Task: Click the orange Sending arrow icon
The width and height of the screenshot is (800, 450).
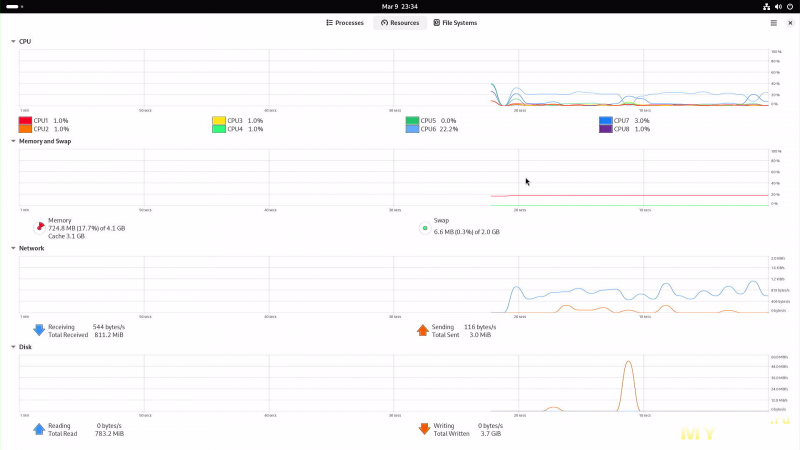Action: click(x=423, y=330)
